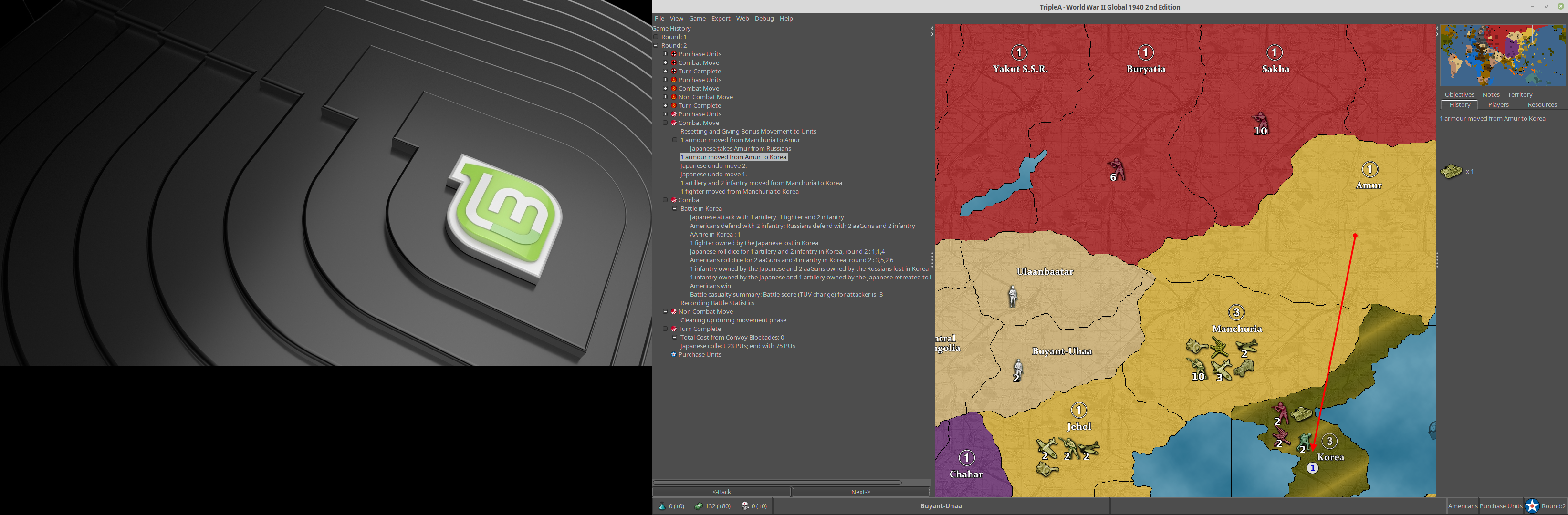The image size is (1568, 515).
Task: Click the skull VP icon in status bar
Action: point(745,506)
